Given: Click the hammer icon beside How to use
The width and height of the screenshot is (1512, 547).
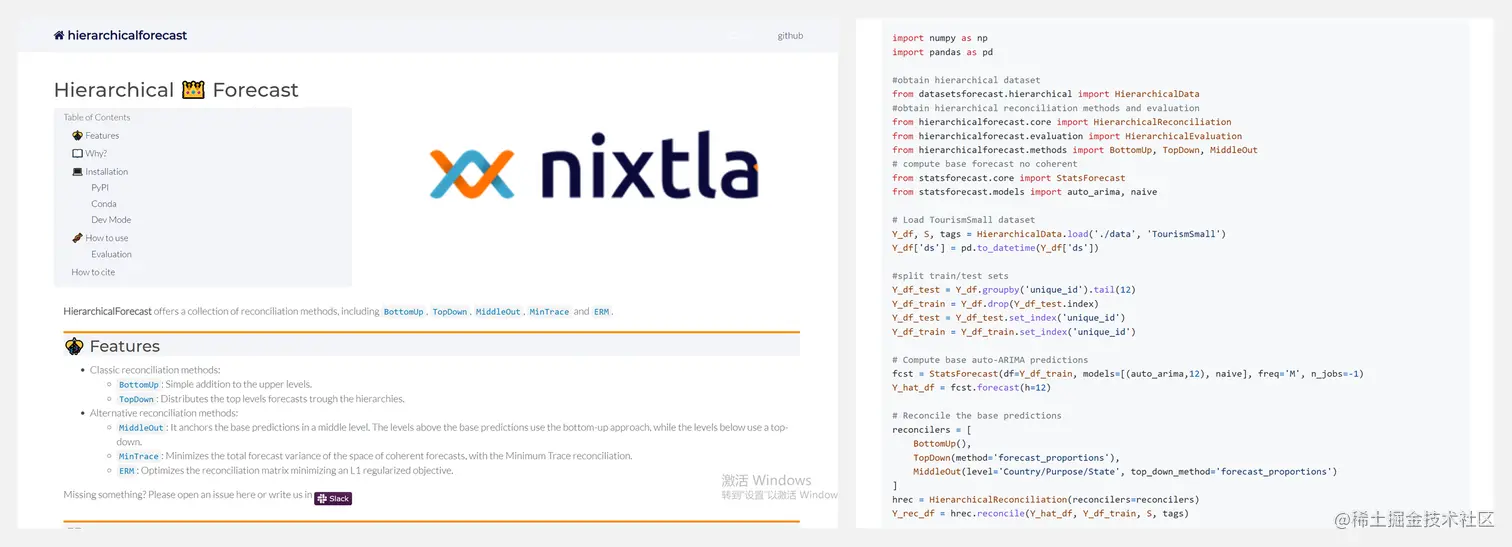Looking at the screenshot, I should (x=77, y=238).
